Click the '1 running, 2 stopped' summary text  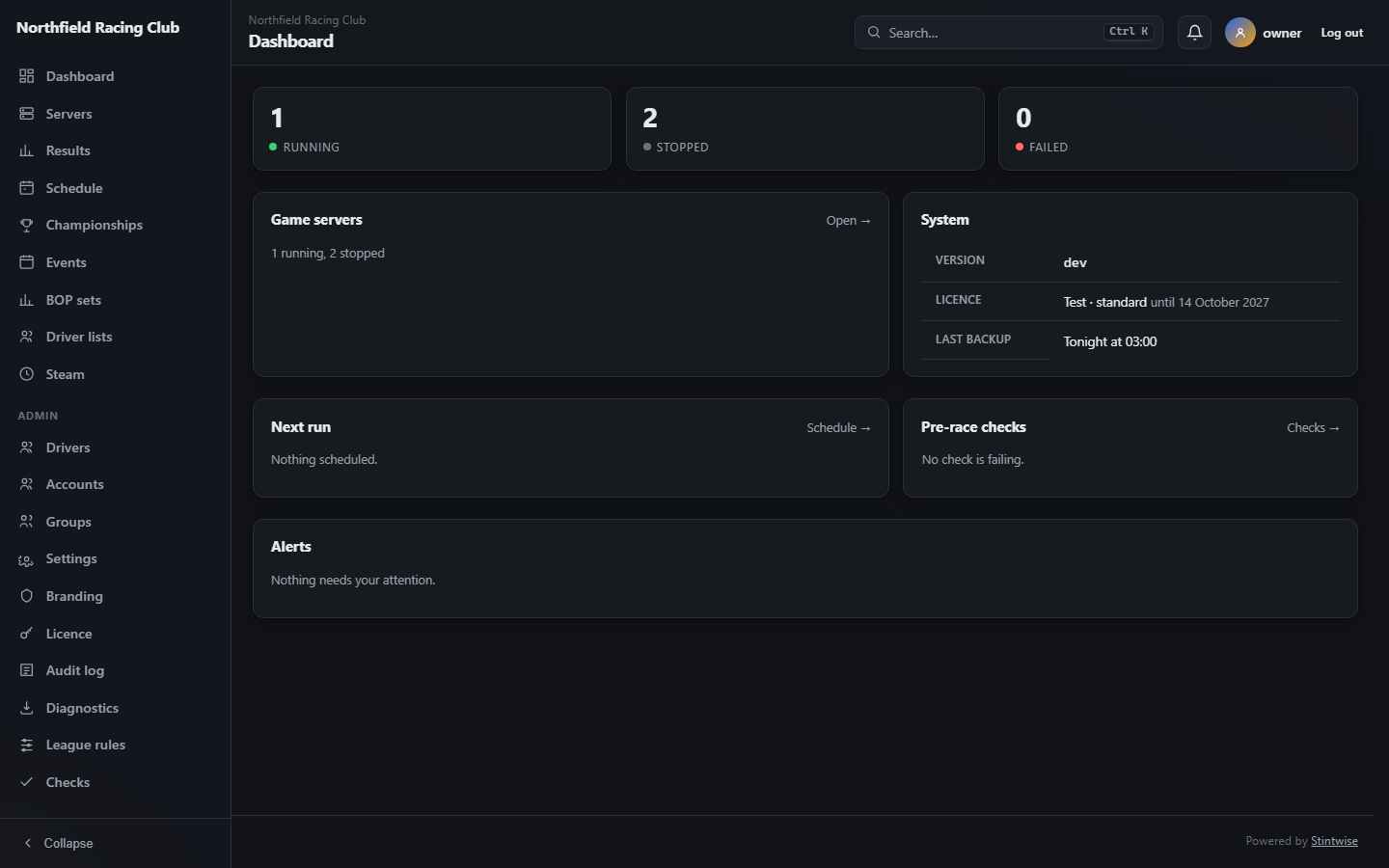pos(328,254)
